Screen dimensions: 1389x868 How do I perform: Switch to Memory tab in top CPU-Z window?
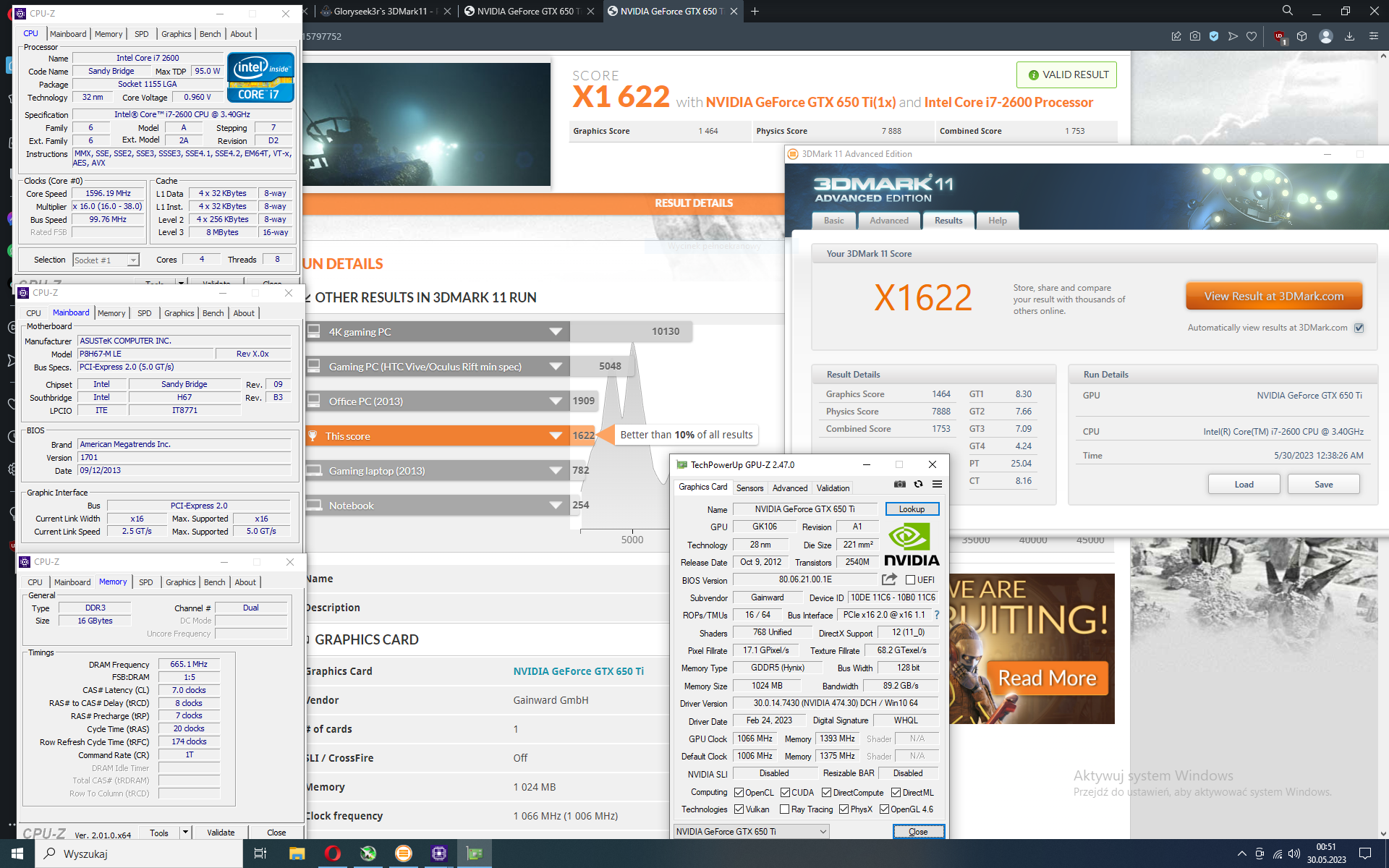click(x=109, y=34)
